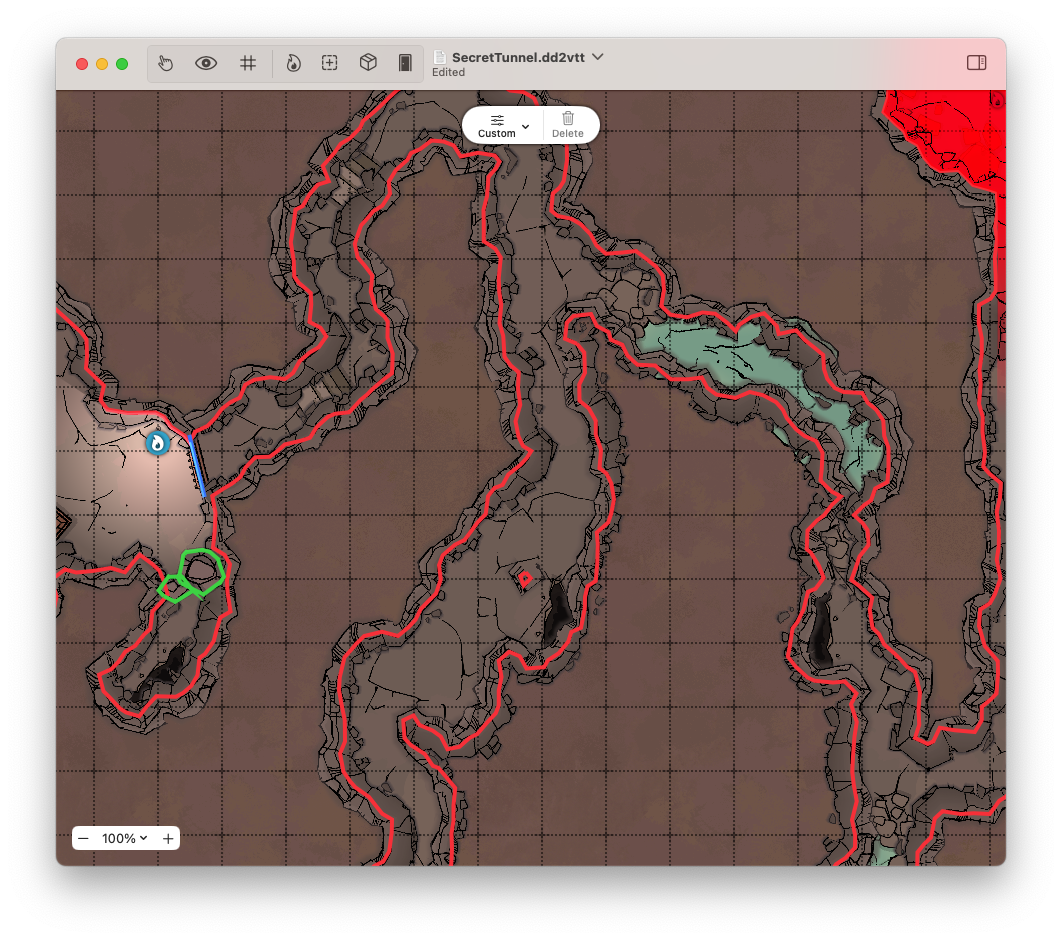The width and height of the screenshot is (1062, 940).
Task: Click the small red diamond wall marker
Action: (524, 578)
